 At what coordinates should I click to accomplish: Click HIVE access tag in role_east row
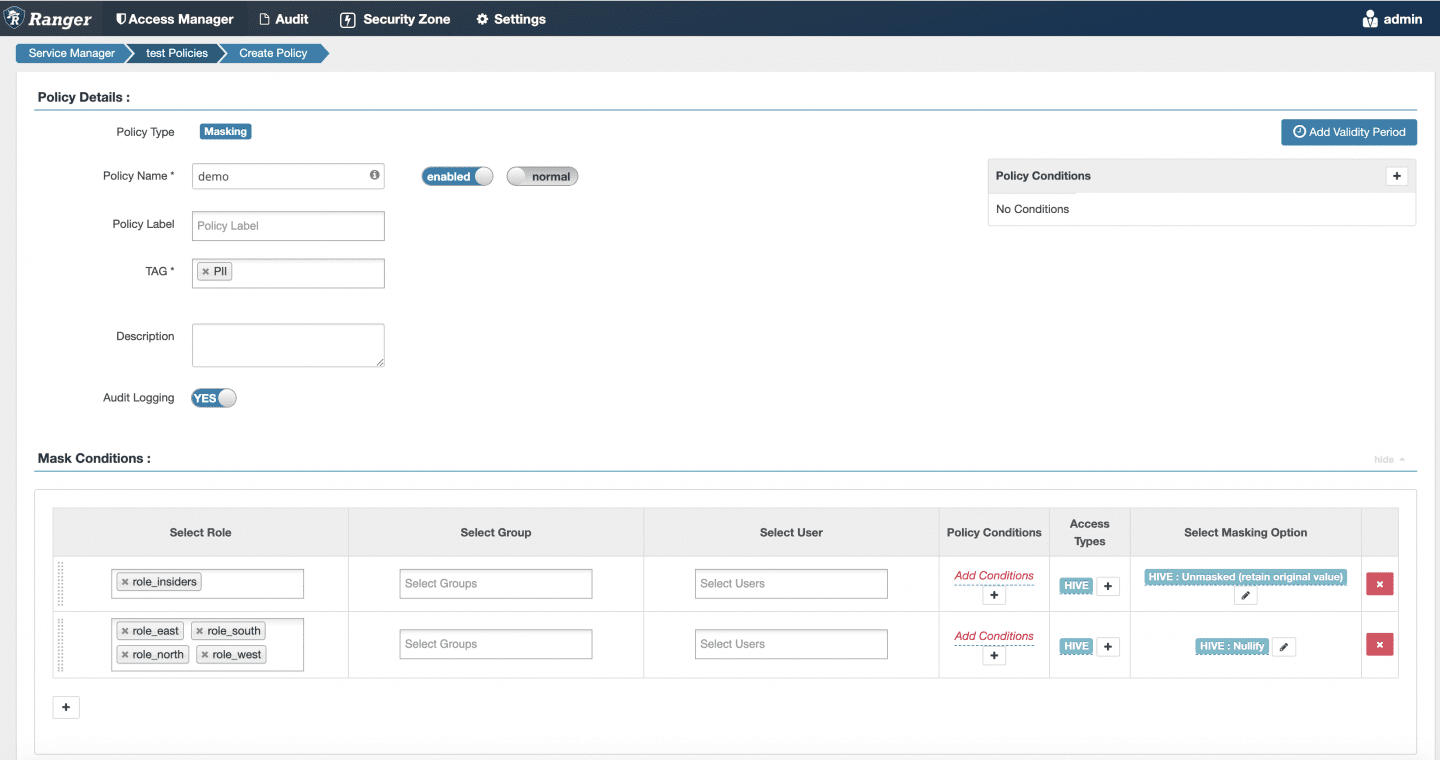tap(1076, 647)
